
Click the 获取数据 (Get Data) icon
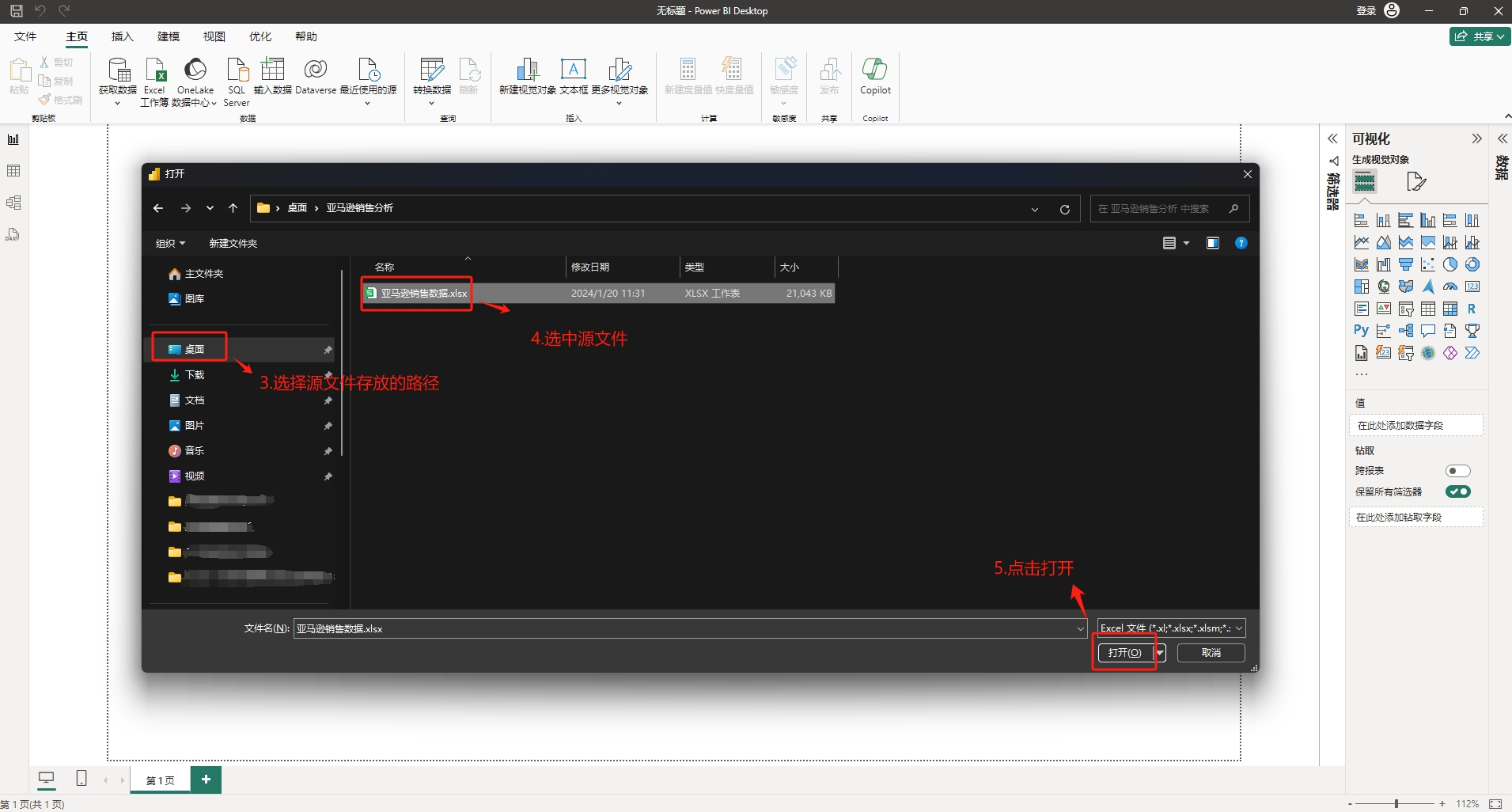119,70
